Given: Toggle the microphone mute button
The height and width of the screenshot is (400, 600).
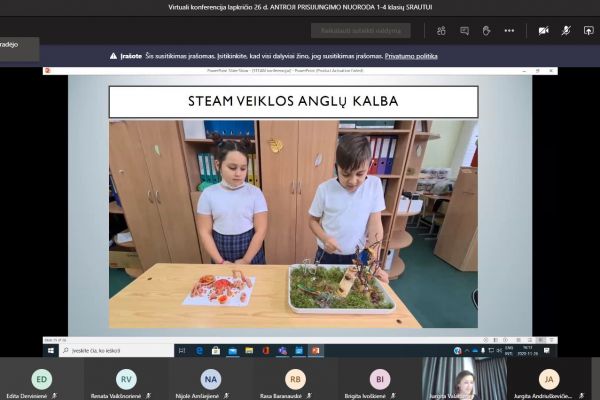Looking at the screenshot, I should (566, 31).
